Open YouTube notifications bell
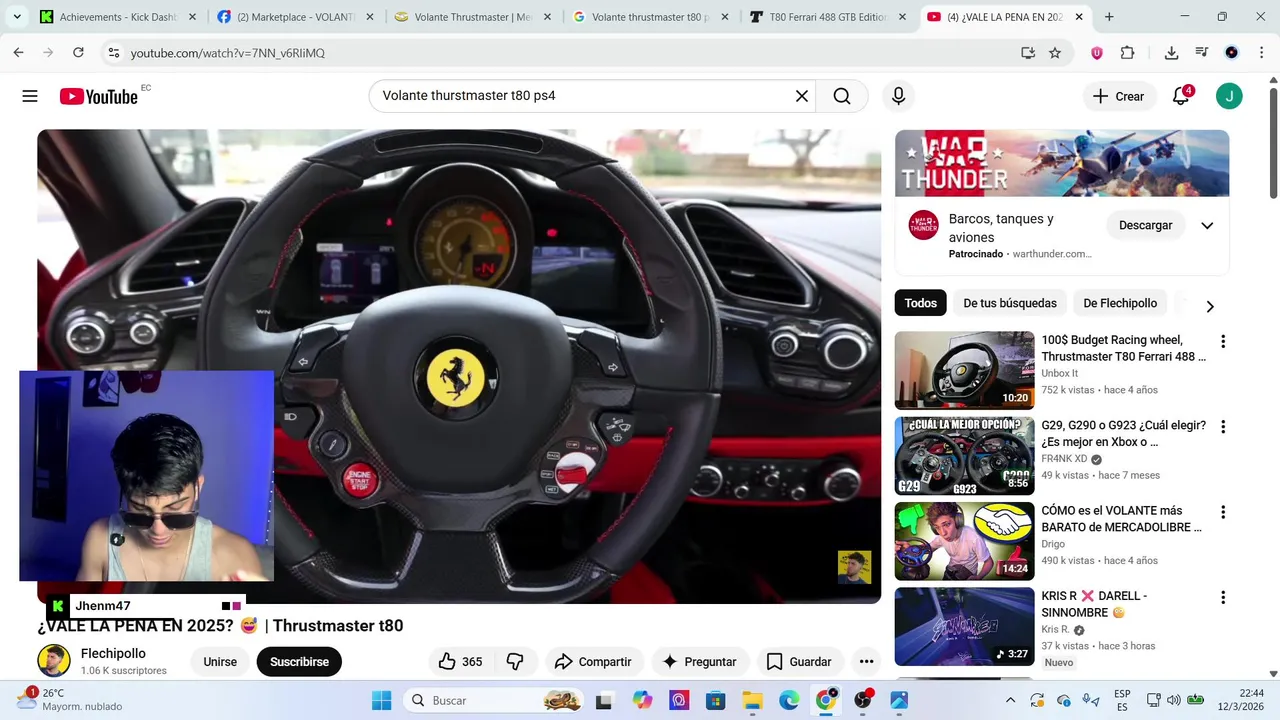Screen dimensions: 1280x720 coord(1181,96)
